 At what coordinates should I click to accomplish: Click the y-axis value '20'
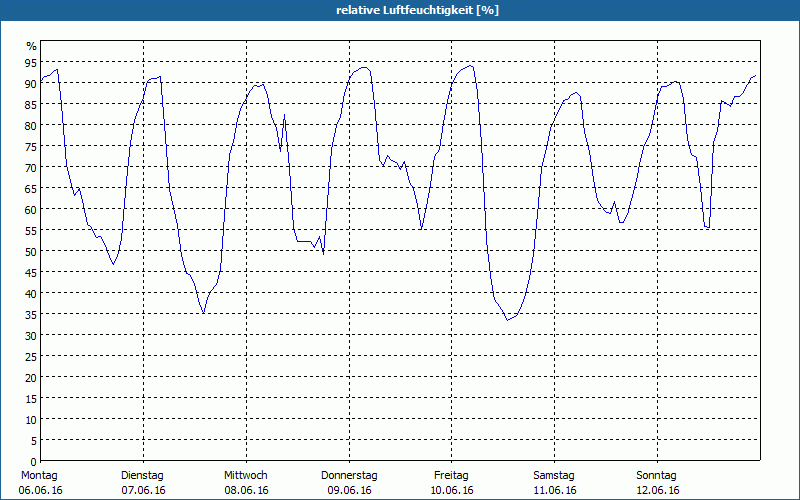pos(31,378)
